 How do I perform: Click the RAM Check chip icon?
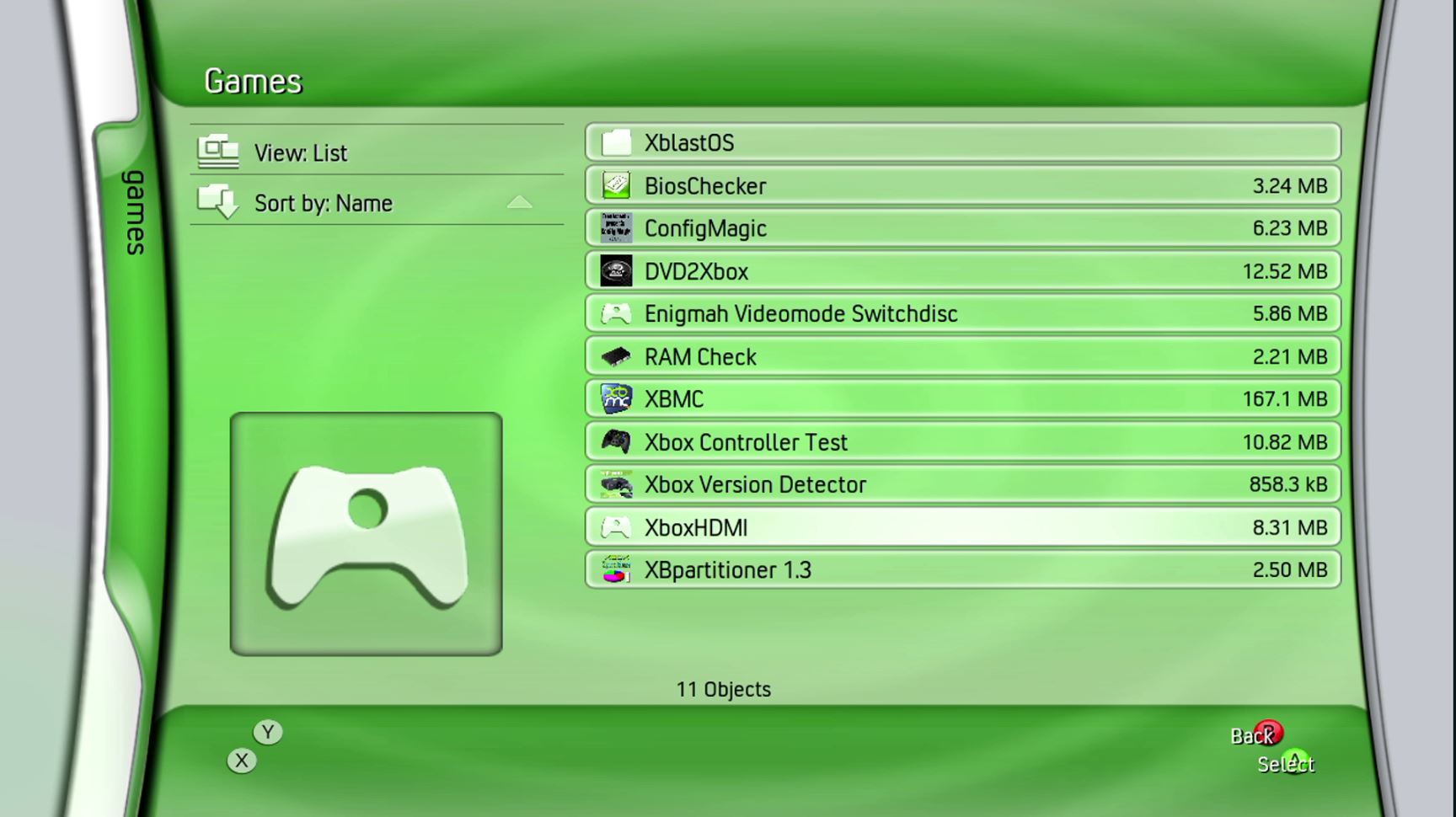[x=616, y=357]
